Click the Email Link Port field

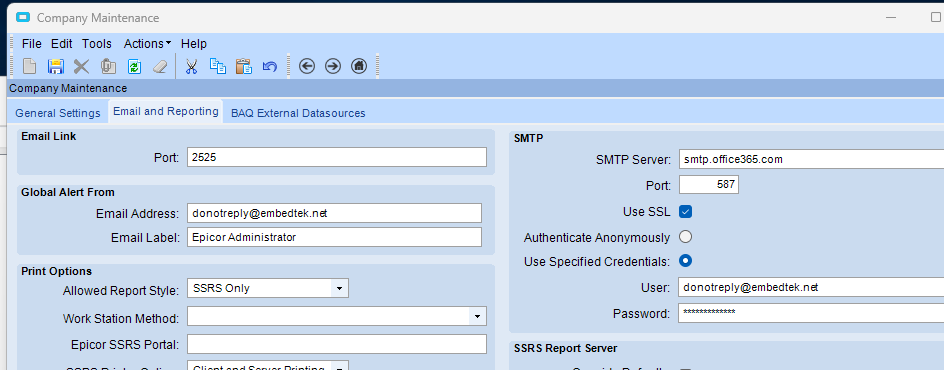[x=337, y=158]
